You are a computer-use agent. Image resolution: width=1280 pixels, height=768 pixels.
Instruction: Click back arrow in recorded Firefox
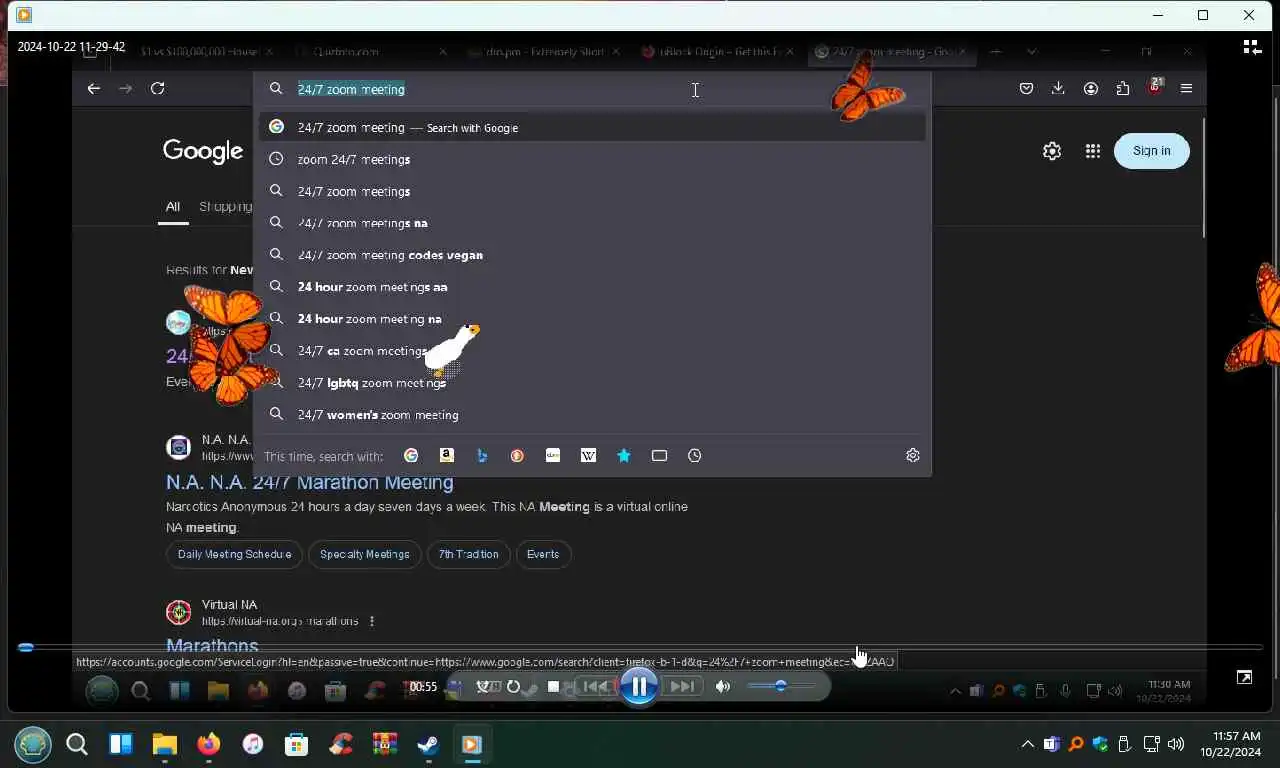click(93, 89)
